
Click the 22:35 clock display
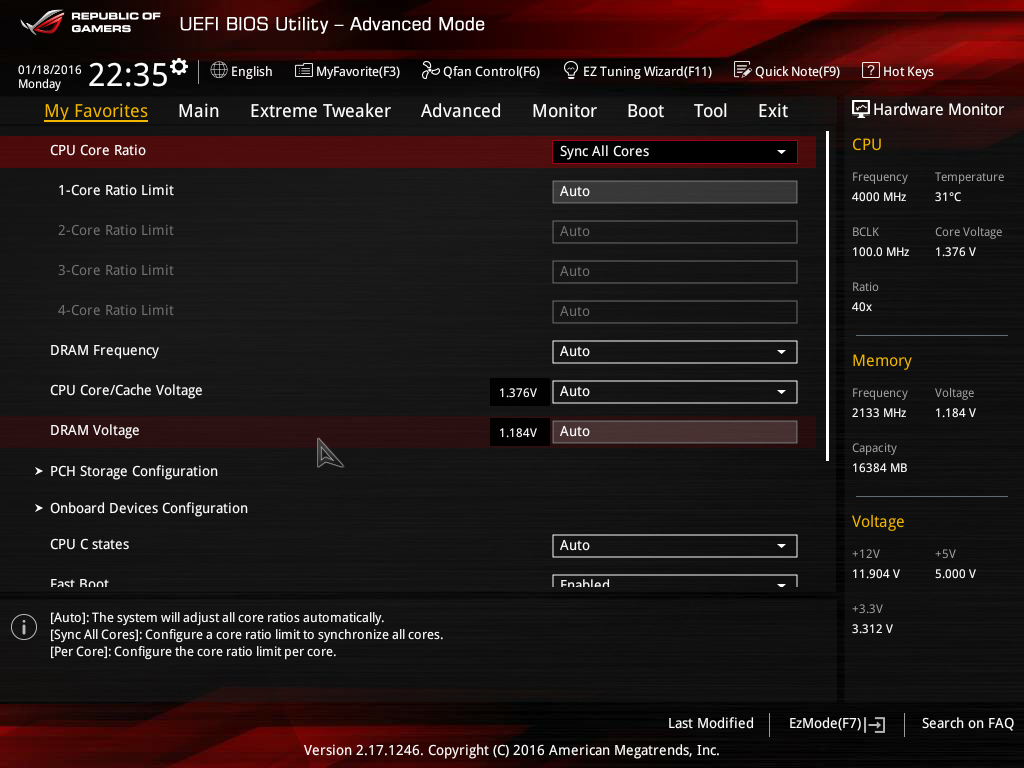(x=128, y=74)
